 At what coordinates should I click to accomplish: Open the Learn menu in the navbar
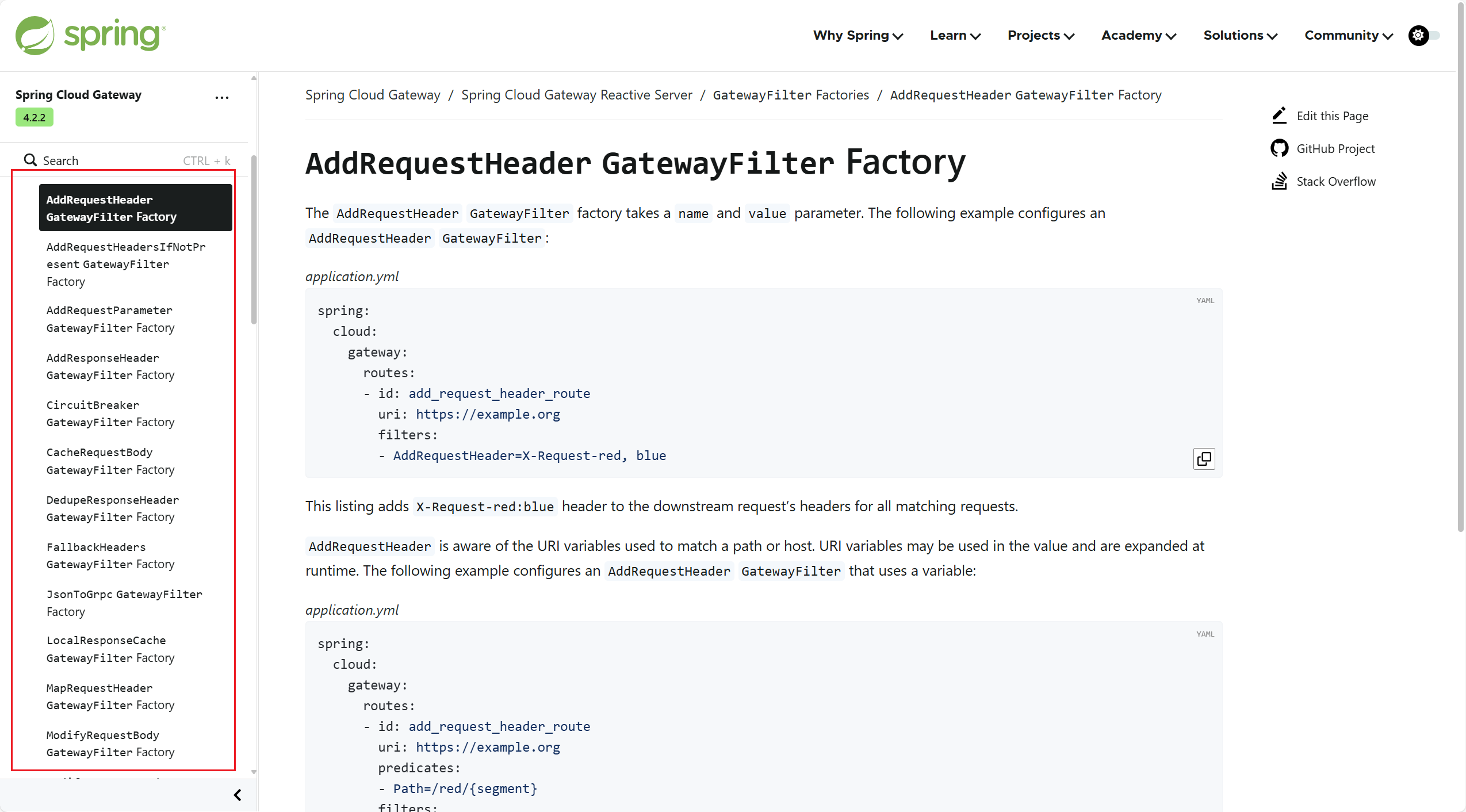pos(955,36)
